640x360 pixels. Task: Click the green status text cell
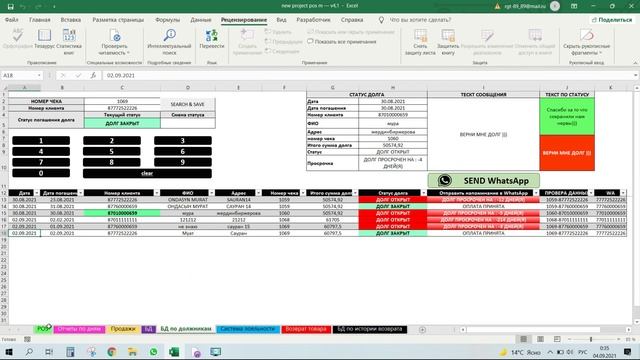point(567,117)
